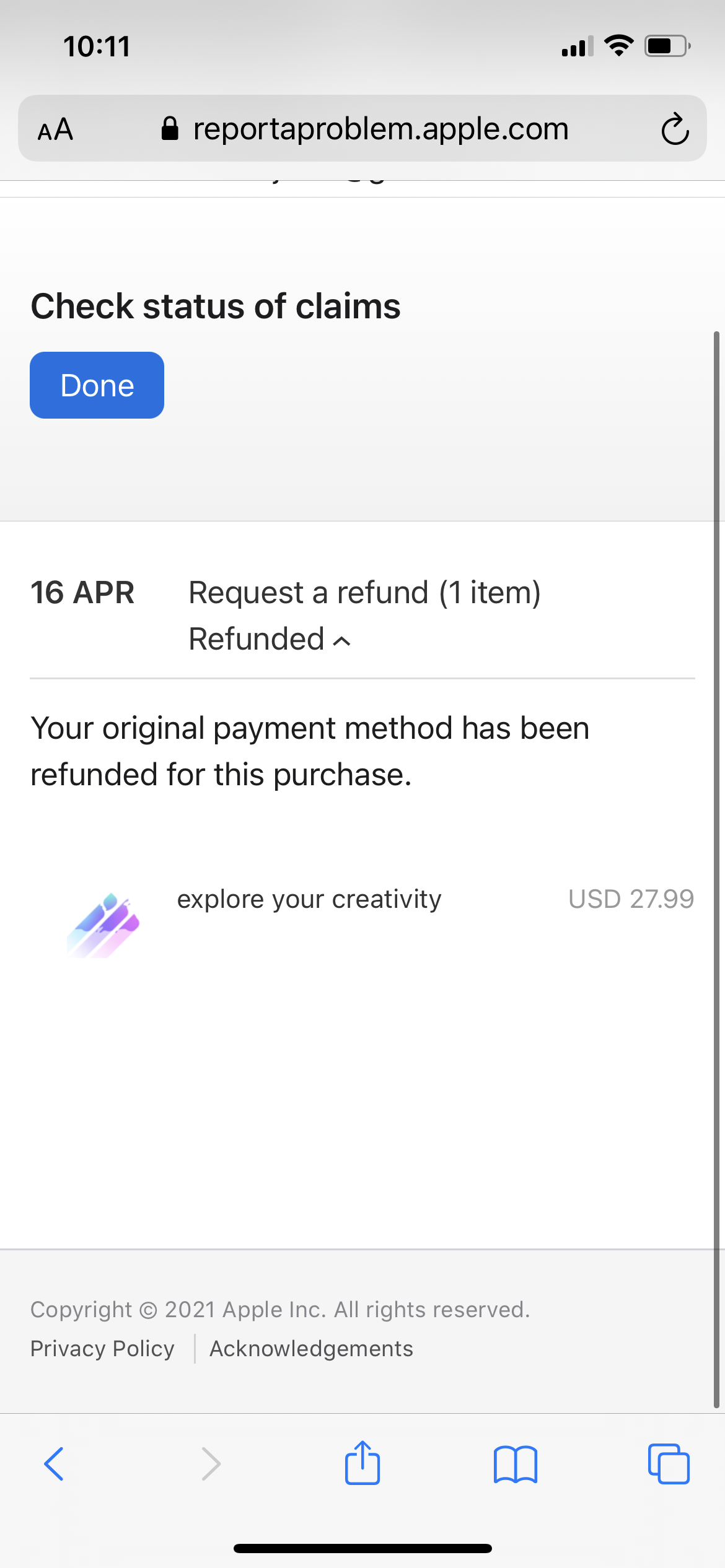Open the Acknowledgements link

point(311,1349)
